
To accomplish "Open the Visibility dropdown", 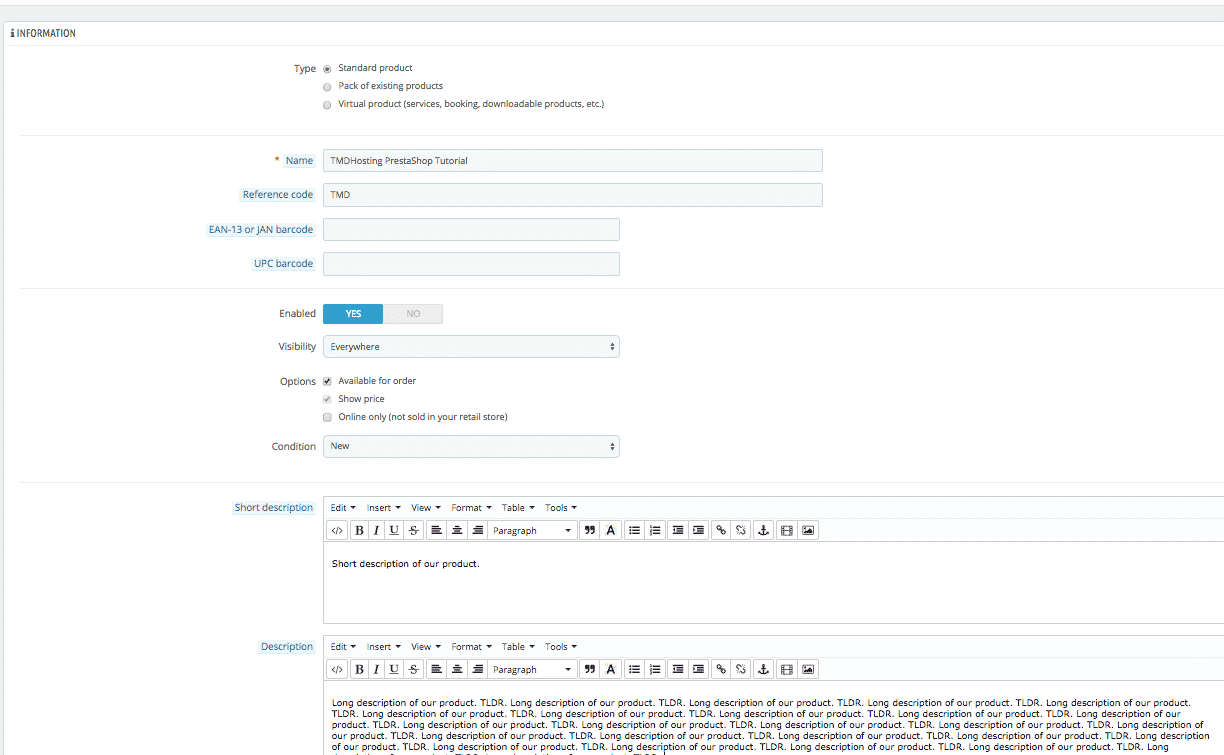I will point(471,346).
